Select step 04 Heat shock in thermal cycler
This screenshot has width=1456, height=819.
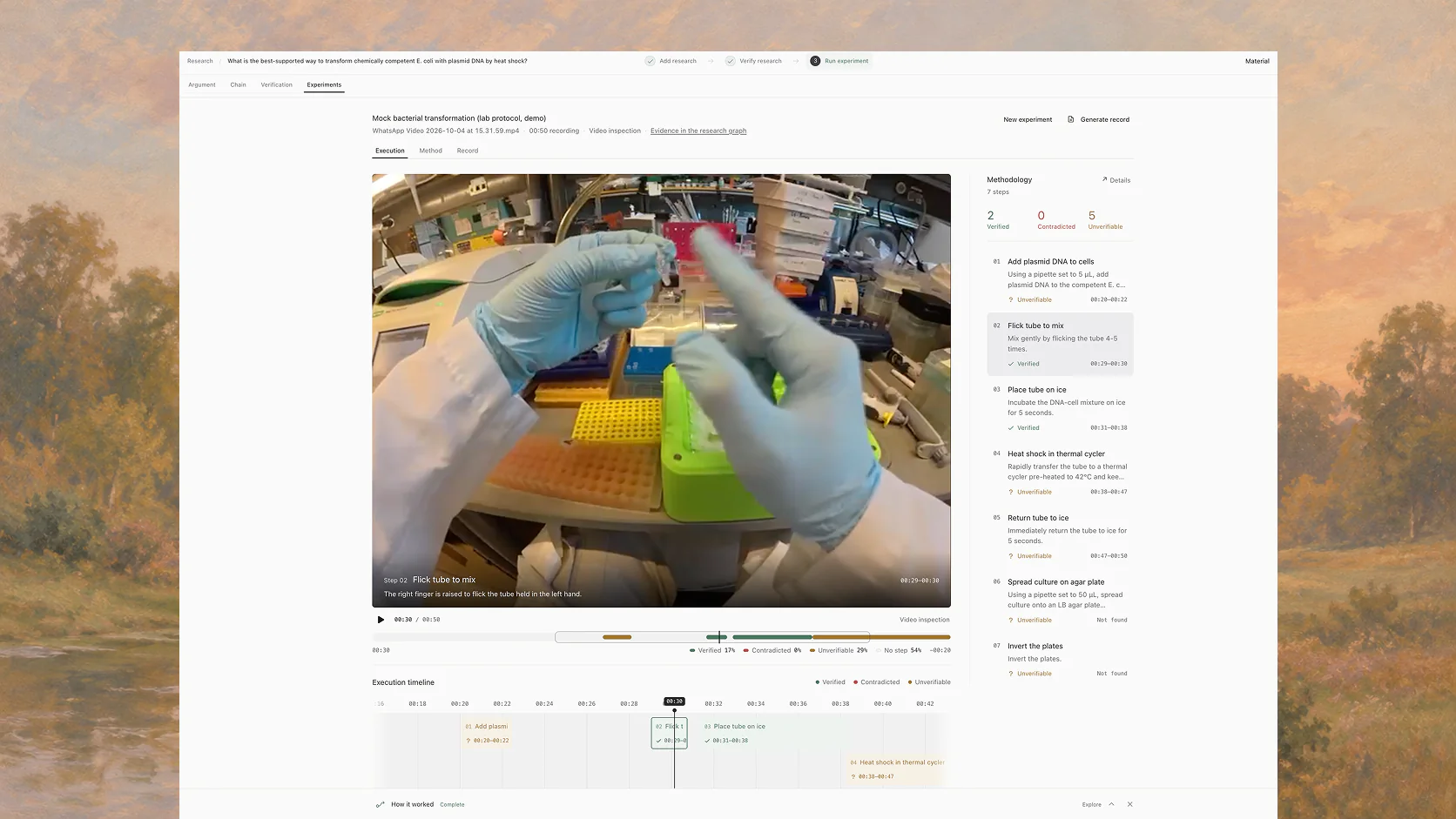point(1060,473)
